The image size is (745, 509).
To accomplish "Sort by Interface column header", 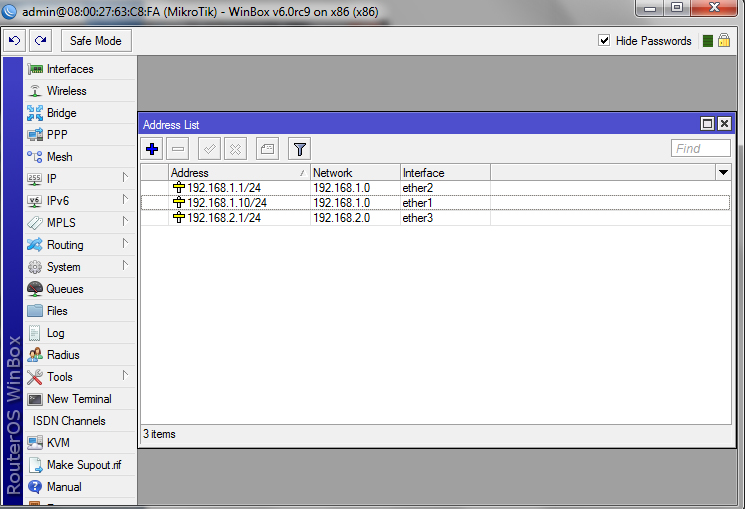I will point(445,173).
